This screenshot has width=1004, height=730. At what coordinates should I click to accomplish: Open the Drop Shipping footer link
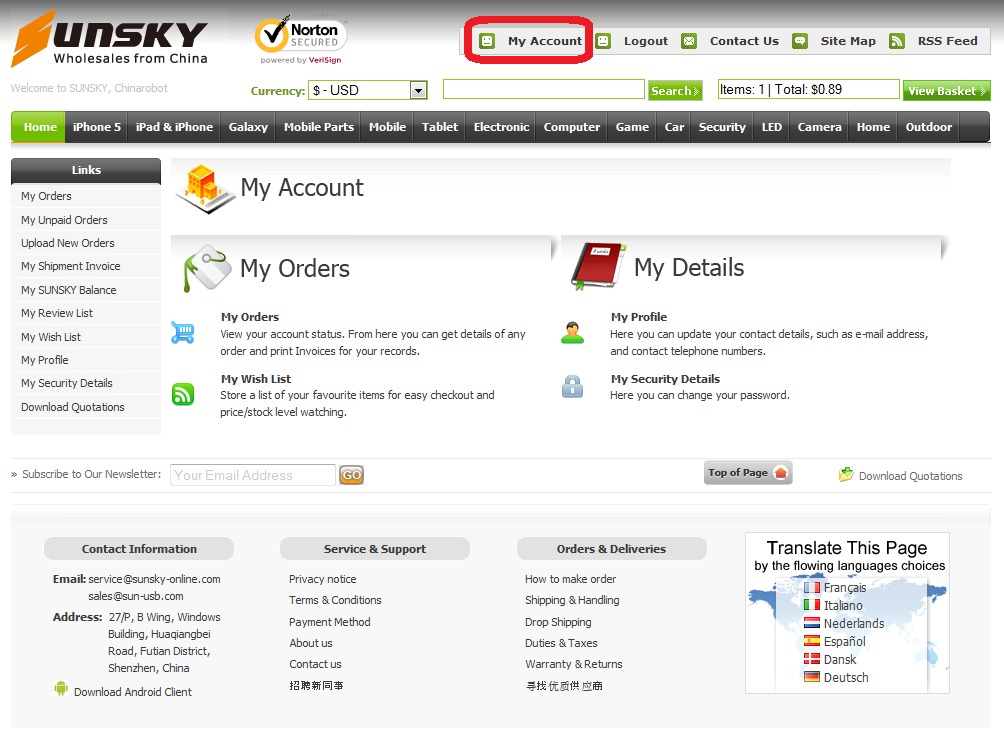(x=557, y=621)
